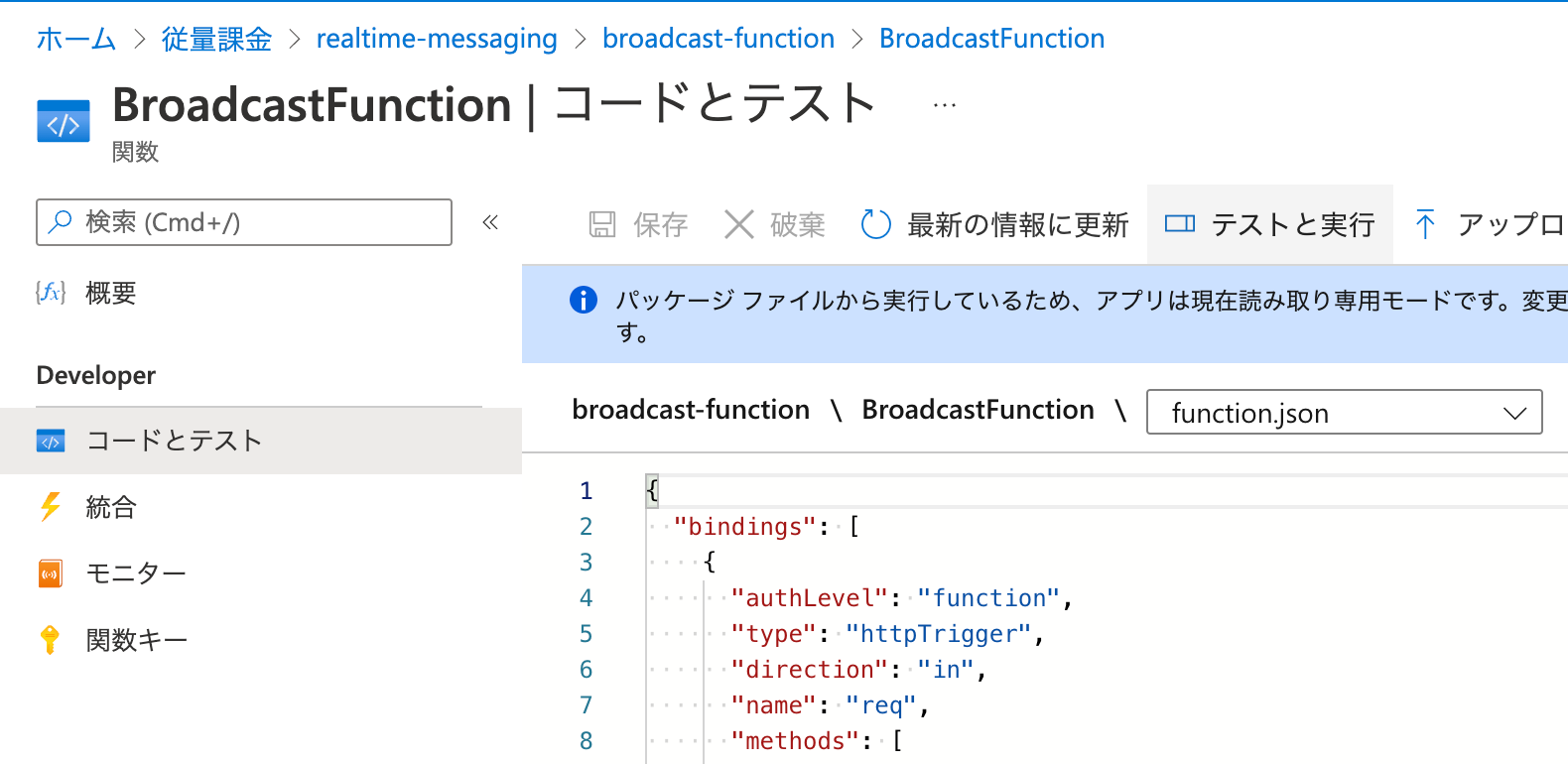This screenshot has height=764, width=1568.
Task: Go to Home (ホーム) breadcrumb link
Action: click(x=75, y=39)
